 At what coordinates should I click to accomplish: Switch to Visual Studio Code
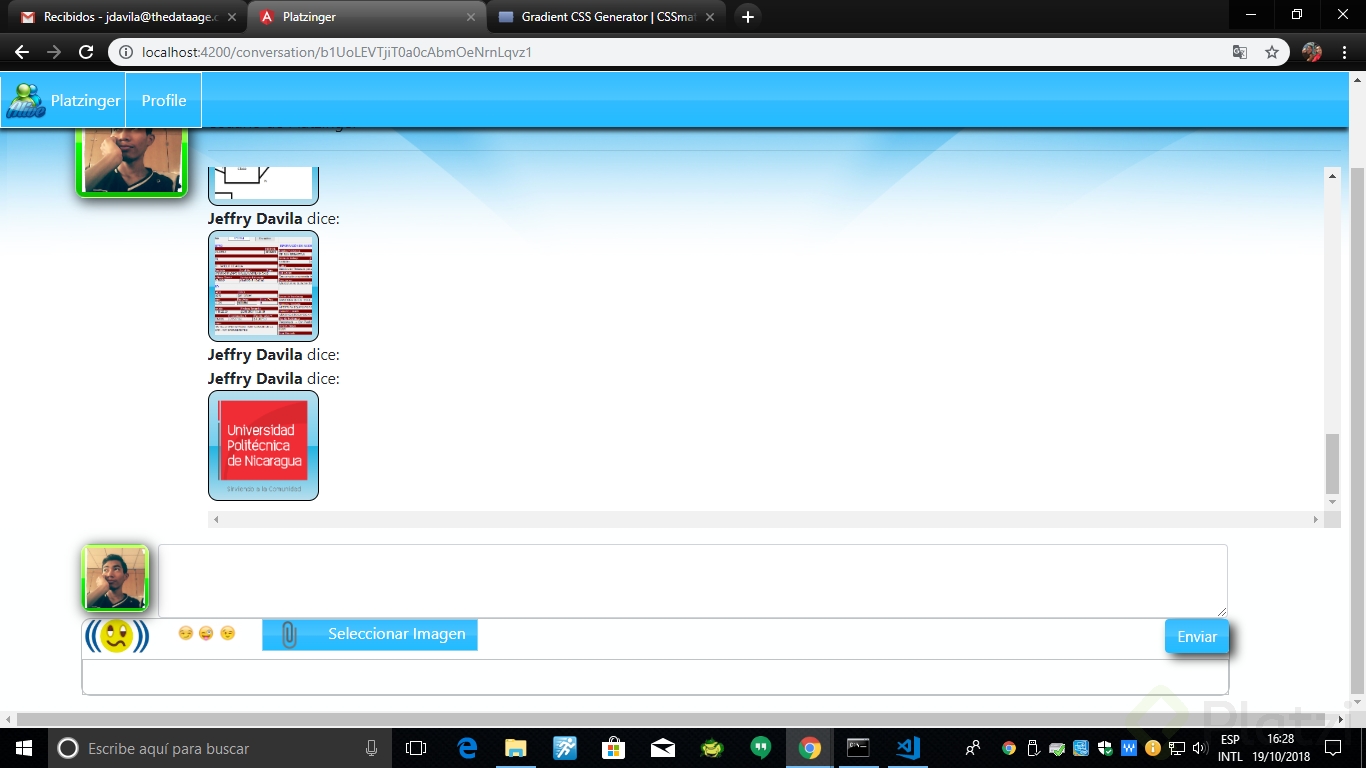click(x=907, y=748)
